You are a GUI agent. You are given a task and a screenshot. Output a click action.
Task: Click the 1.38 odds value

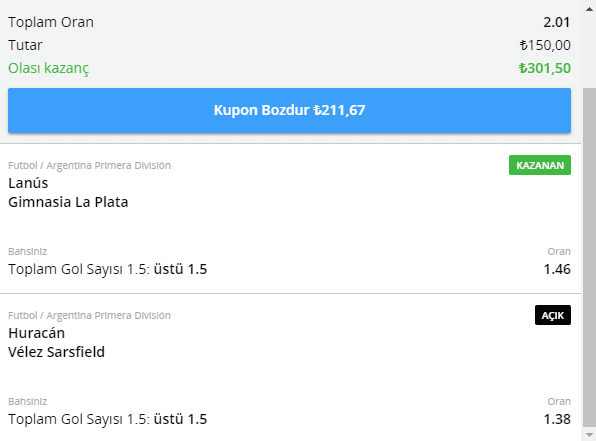click(x=557, y=419)
